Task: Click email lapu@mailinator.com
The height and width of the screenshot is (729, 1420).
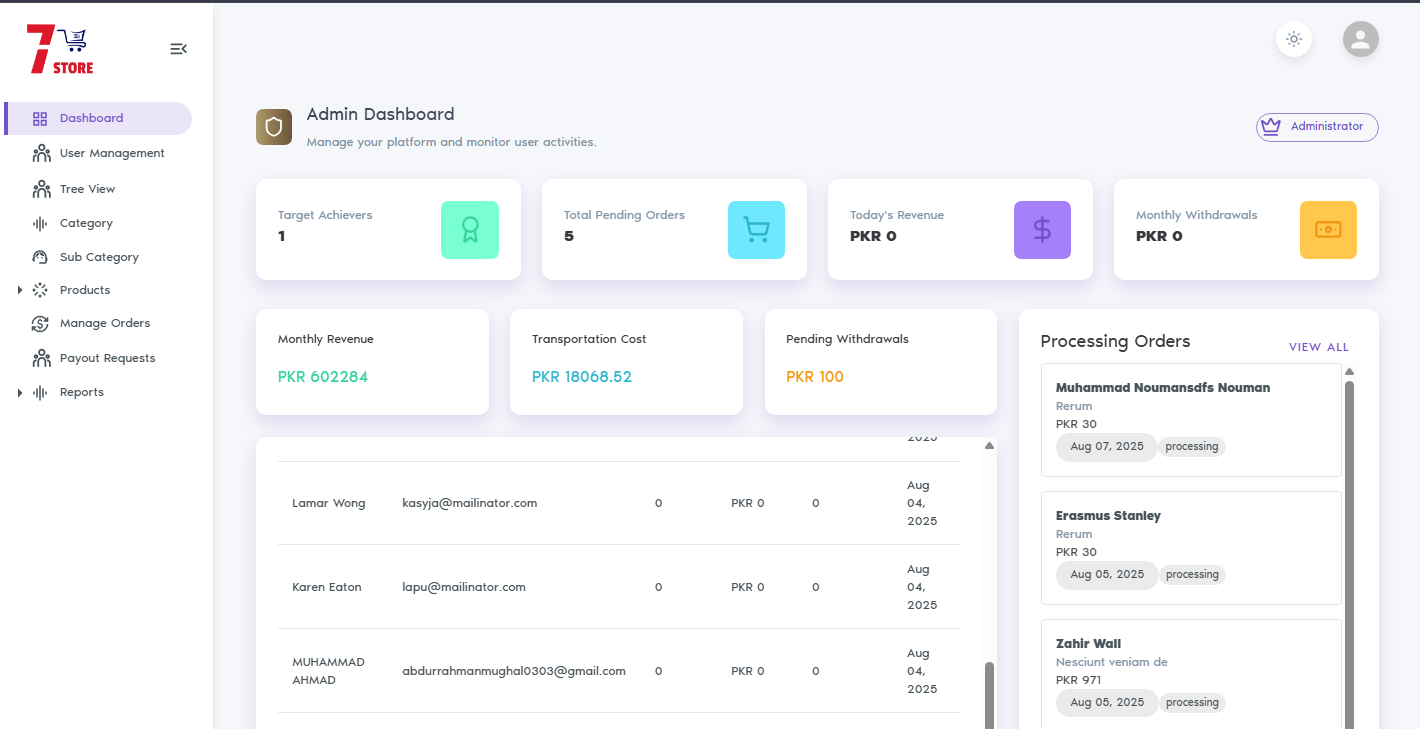Action: point(464,587)
